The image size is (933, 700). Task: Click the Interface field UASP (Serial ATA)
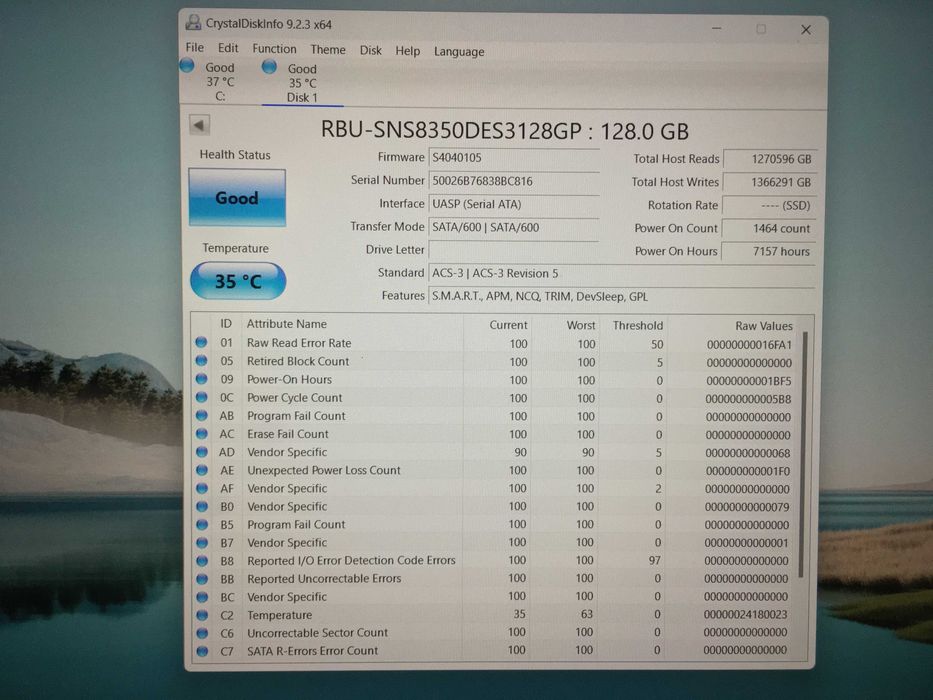coord(514,204)
